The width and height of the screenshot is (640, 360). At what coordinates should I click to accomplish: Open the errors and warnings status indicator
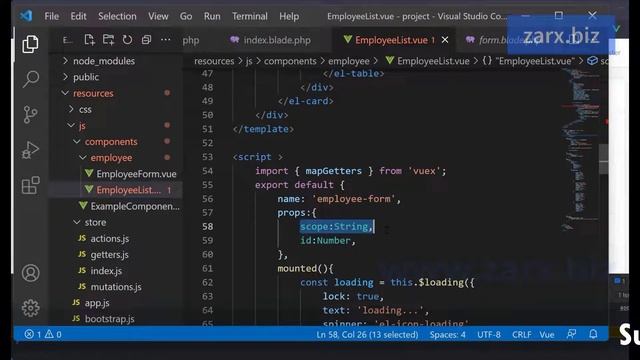43,335
